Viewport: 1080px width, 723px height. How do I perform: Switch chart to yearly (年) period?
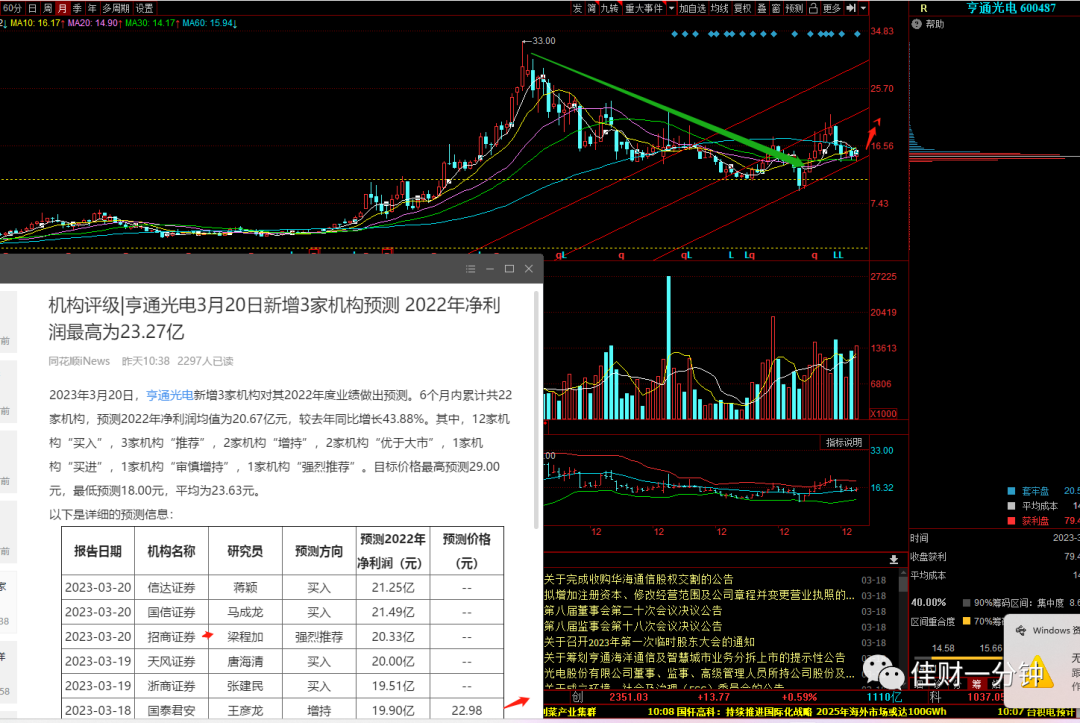pos(92,8)
